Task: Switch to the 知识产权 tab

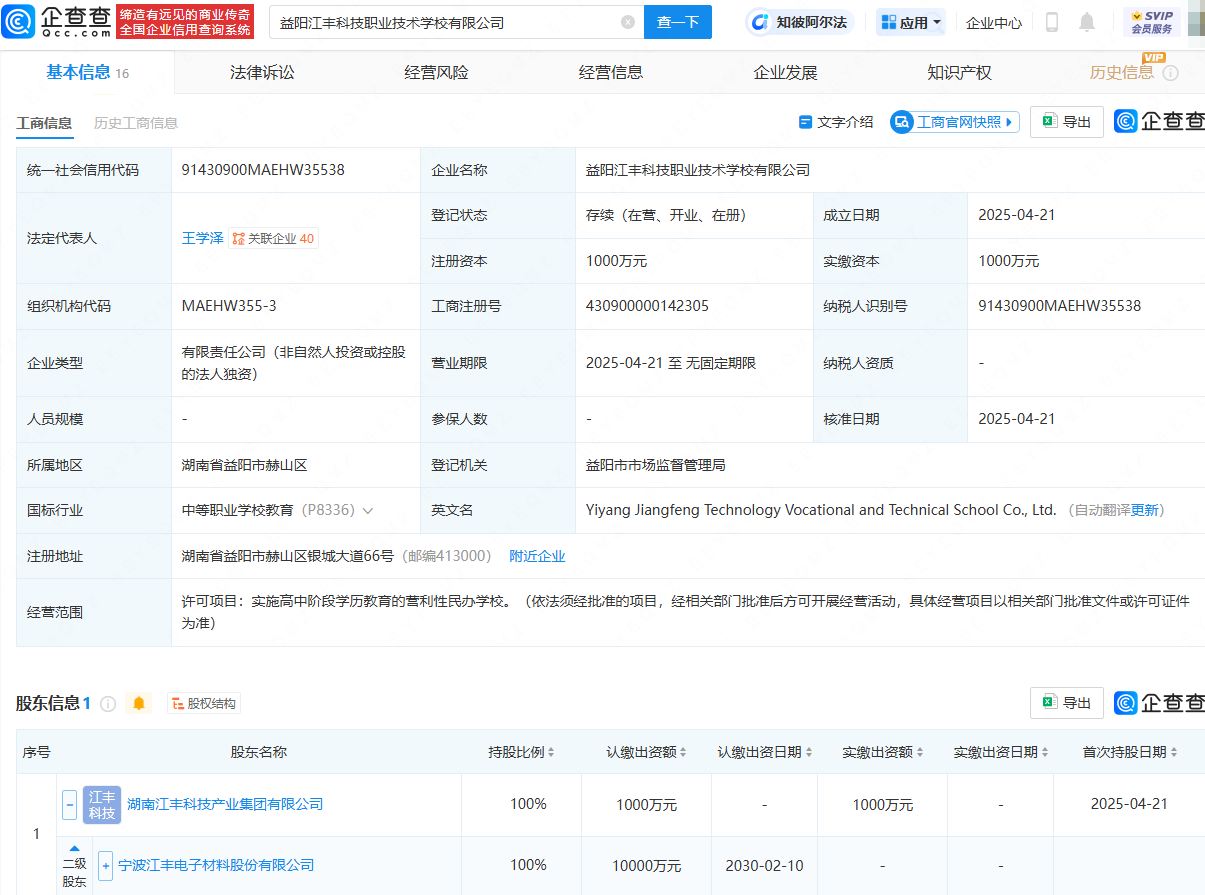Action: (x=959, y=72)
